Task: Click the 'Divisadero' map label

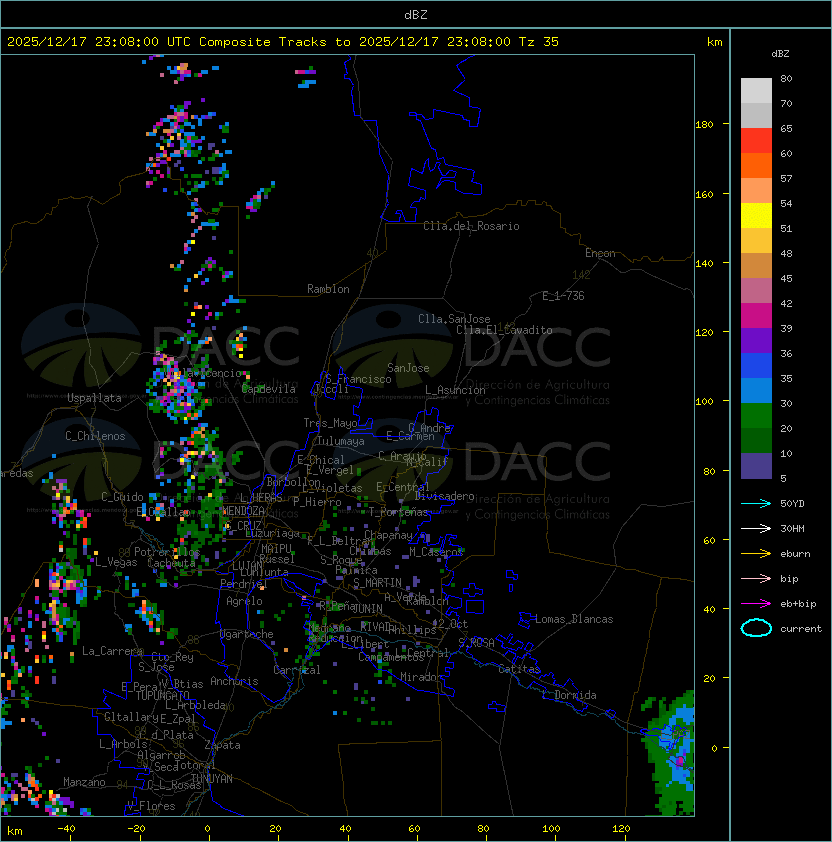Action: pos(445,496)
